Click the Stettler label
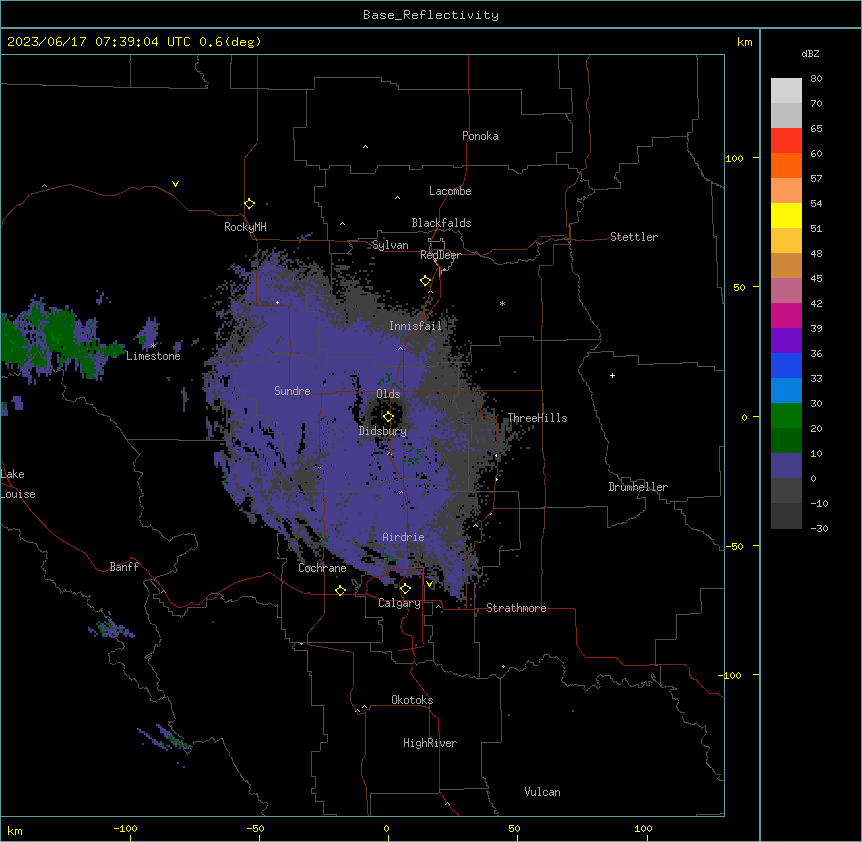The height and width of the screenshot is (842, 862). pyautogui.click(x=634, y=237)
